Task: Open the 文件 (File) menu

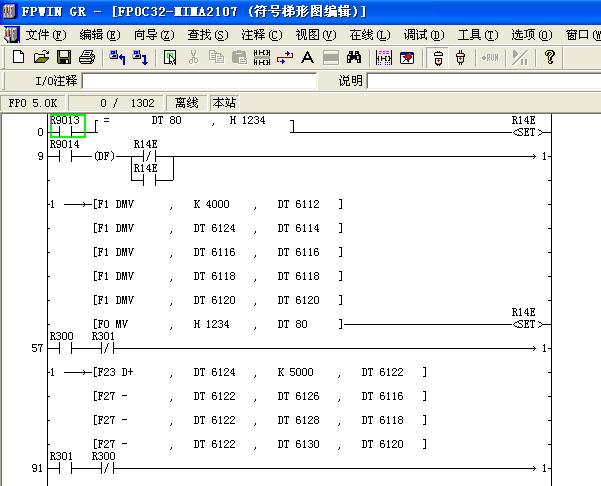Action: click(43, 34)
